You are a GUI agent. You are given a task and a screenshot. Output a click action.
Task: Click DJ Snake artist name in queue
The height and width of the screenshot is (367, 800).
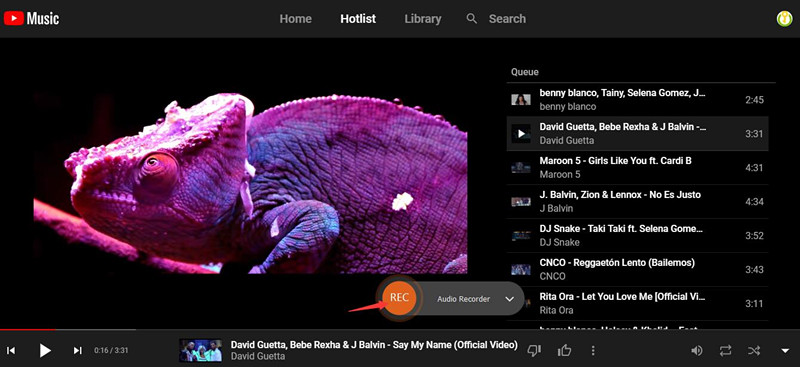(x=560, y=242)
